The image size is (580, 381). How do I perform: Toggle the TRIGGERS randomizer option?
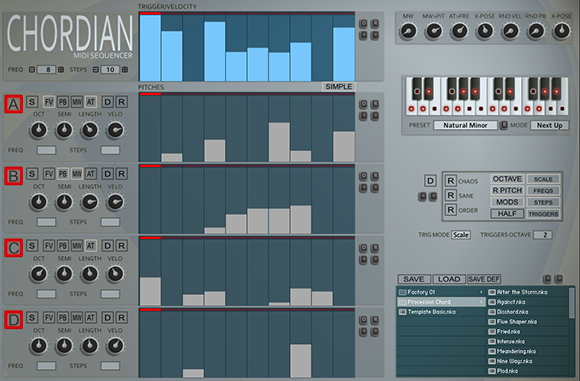click(543, 214)
